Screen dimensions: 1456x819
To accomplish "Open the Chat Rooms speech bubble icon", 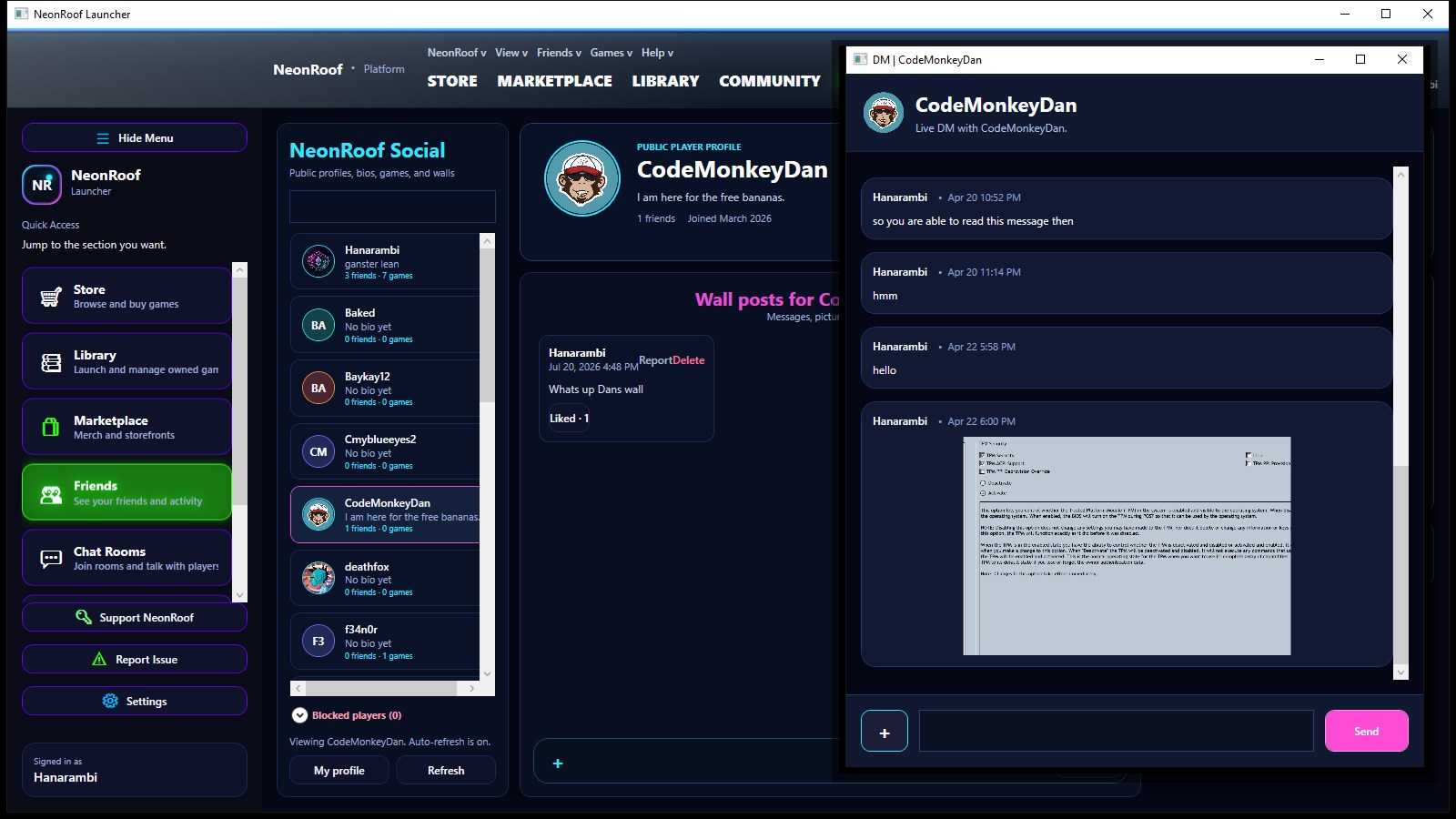I will click(51, 559).
